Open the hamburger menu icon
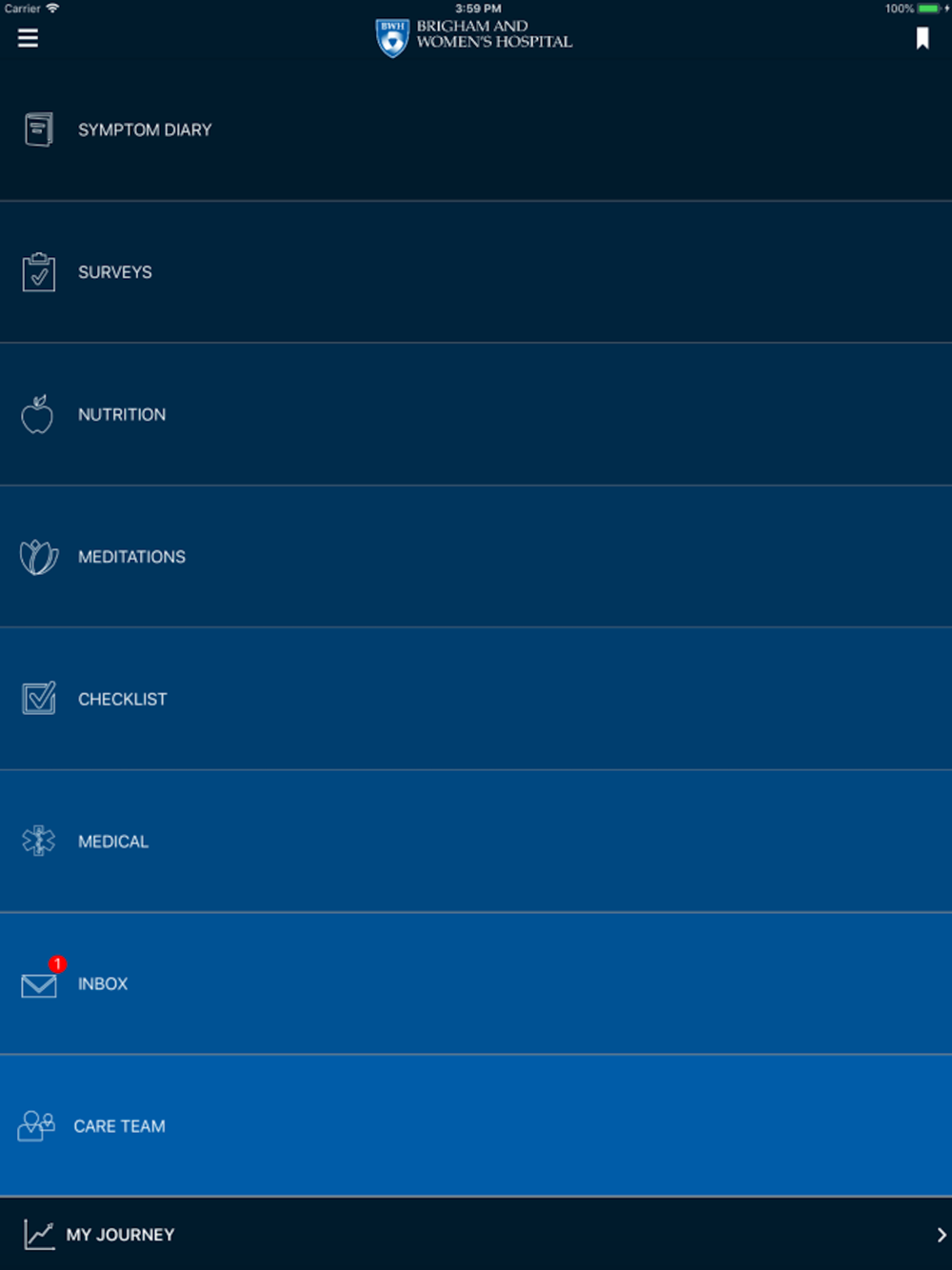 [x=28, y=38]
